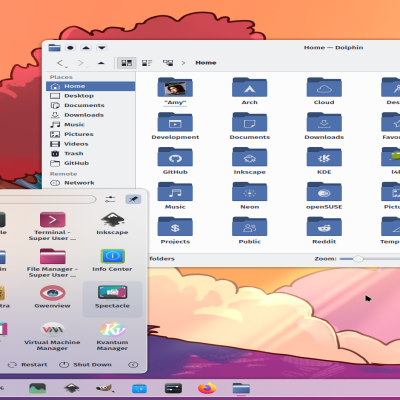The image size is (400, 400).
Task: Open Info Center from the launcher
Action: tap(112, 260)
